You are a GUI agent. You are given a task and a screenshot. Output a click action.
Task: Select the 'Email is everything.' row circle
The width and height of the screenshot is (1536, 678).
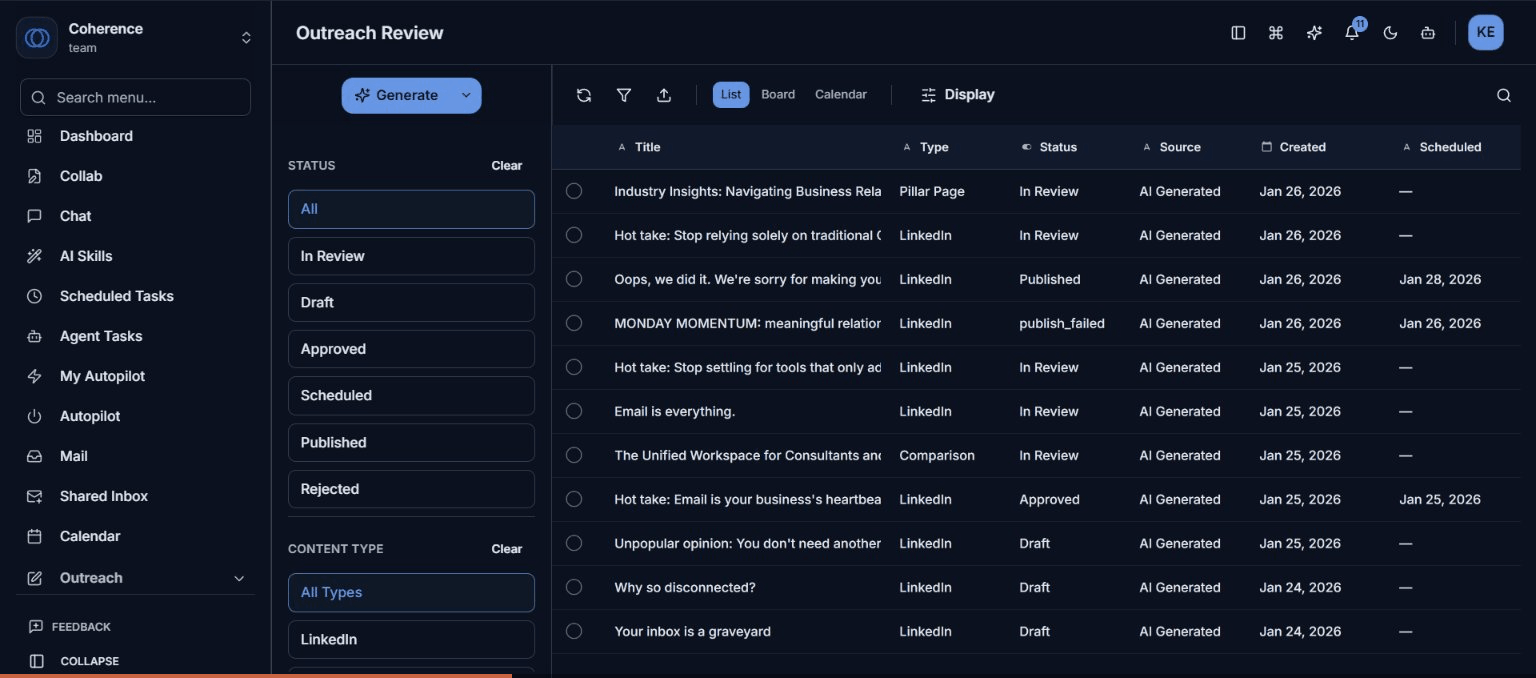pos(574,411)
